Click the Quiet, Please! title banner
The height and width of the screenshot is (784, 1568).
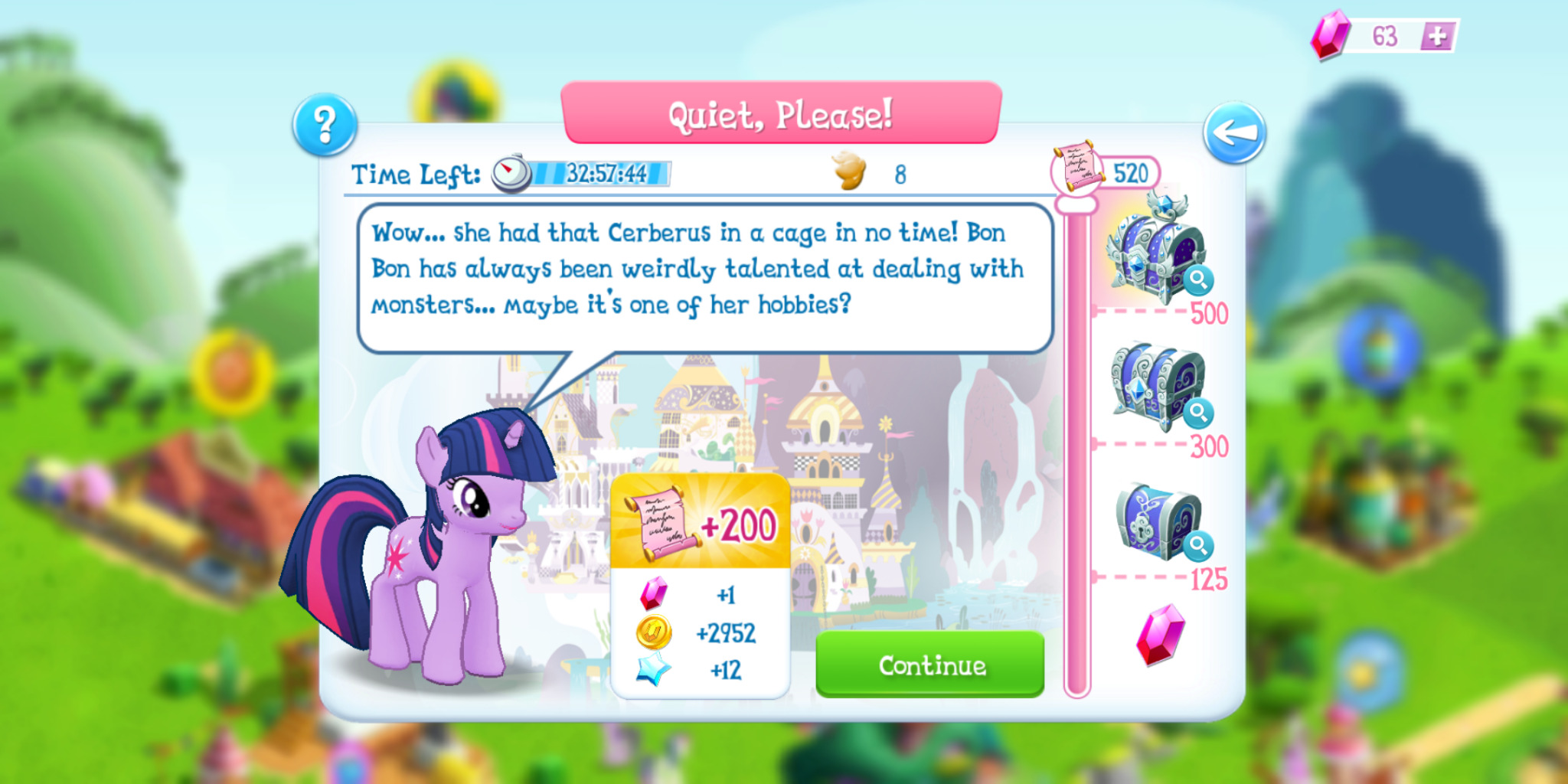pos(781,113)
